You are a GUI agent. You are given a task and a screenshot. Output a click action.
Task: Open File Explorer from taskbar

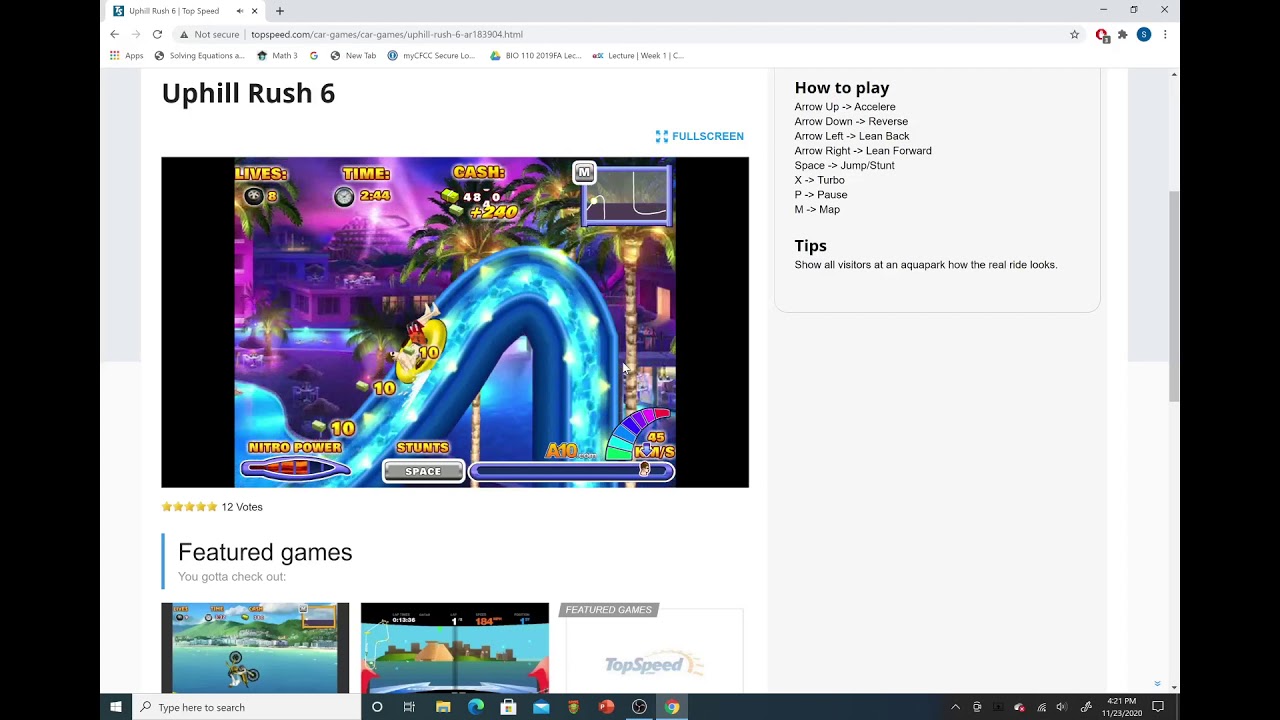(x=443, y=707)
